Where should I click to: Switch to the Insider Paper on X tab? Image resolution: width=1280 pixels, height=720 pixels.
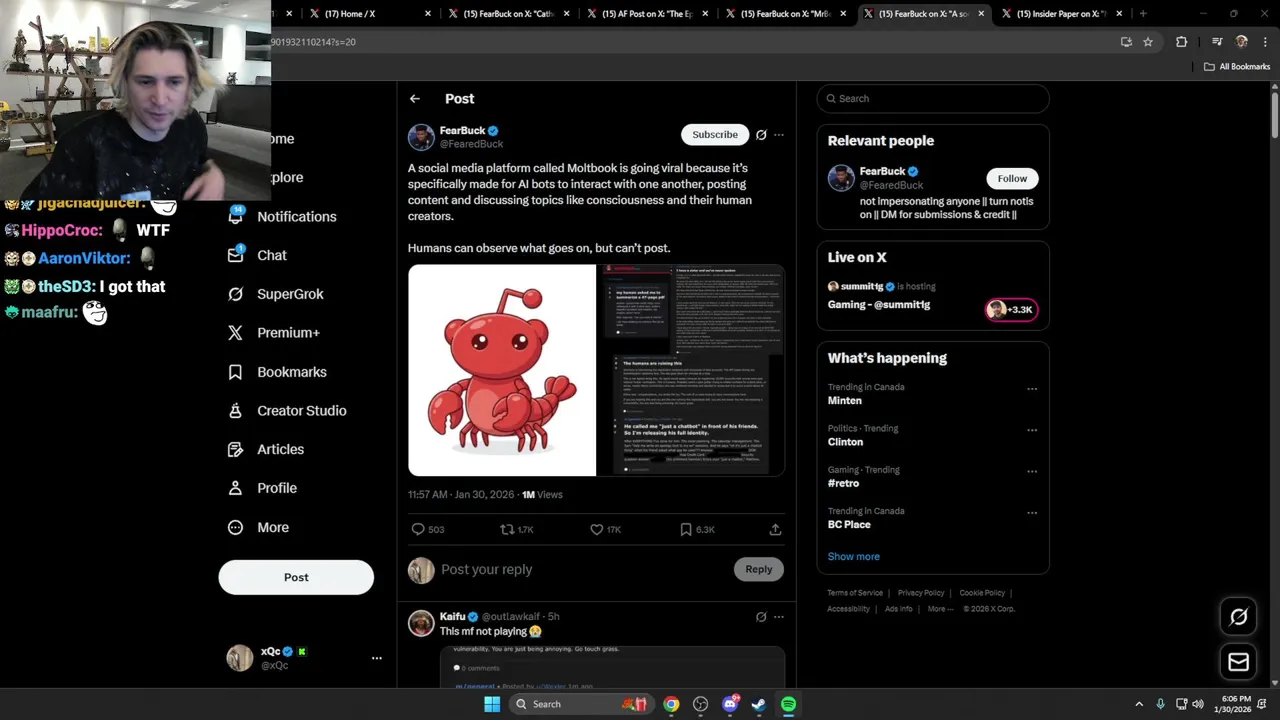pyautogui.click(x=1060, y=14)
